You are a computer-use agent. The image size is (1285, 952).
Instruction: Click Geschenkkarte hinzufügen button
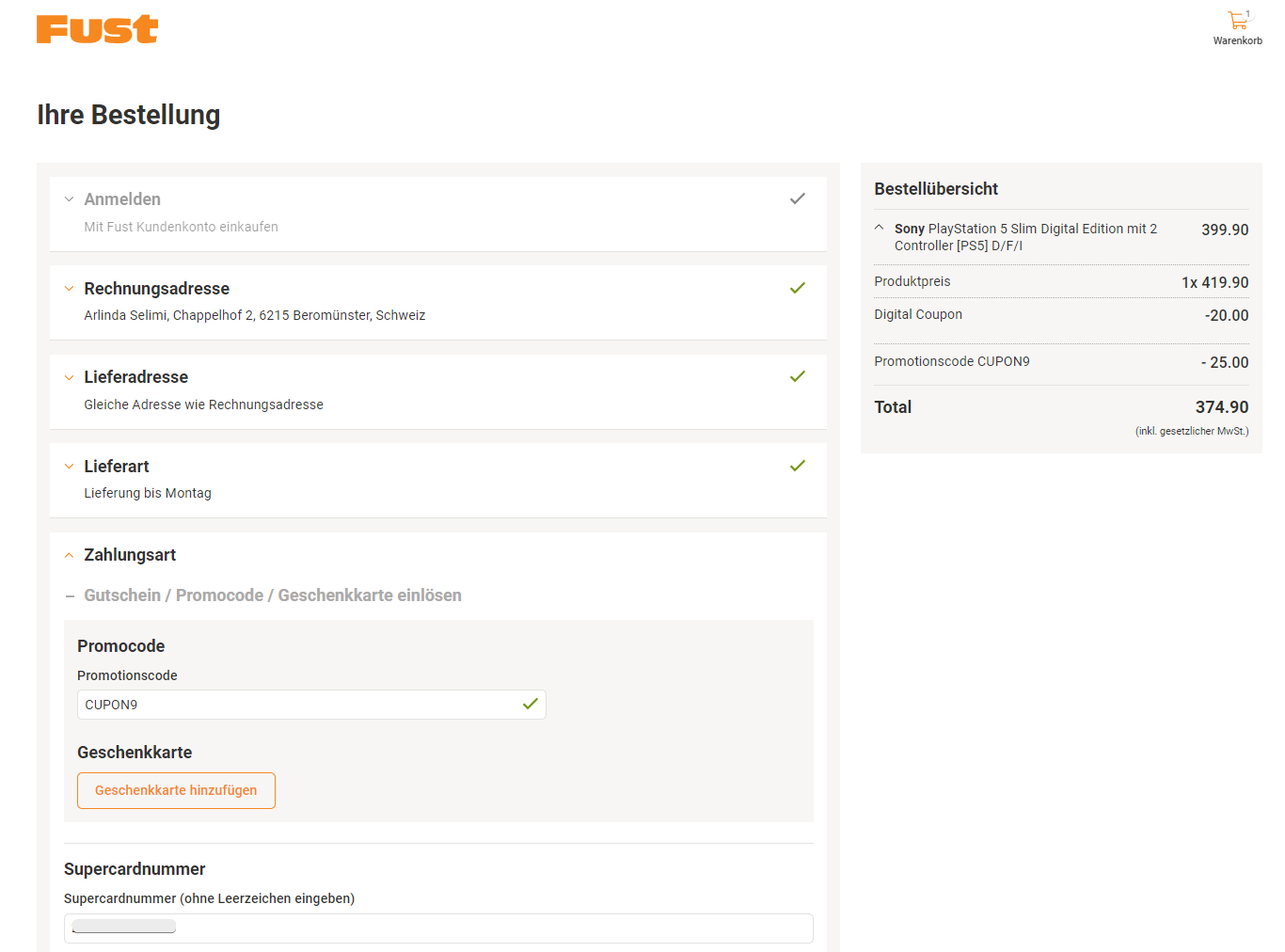[x=176, y=790]
